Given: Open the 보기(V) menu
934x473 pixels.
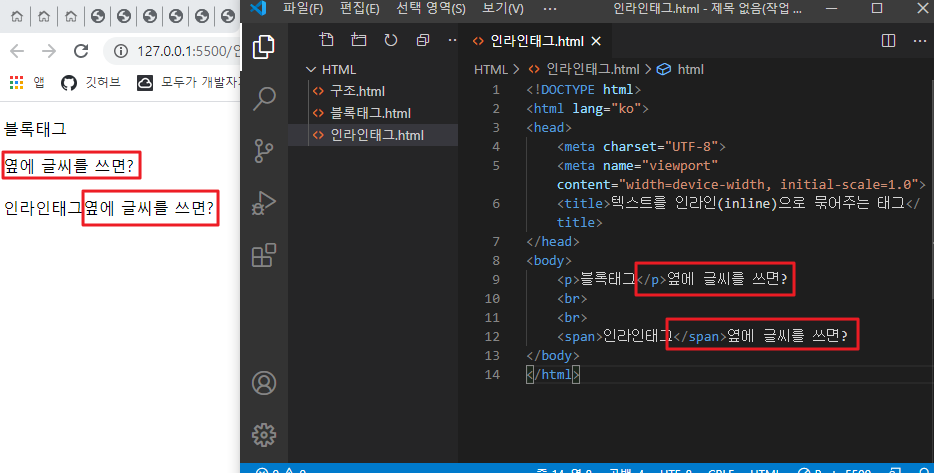Looking at the screenshot, I should [503, 8].
